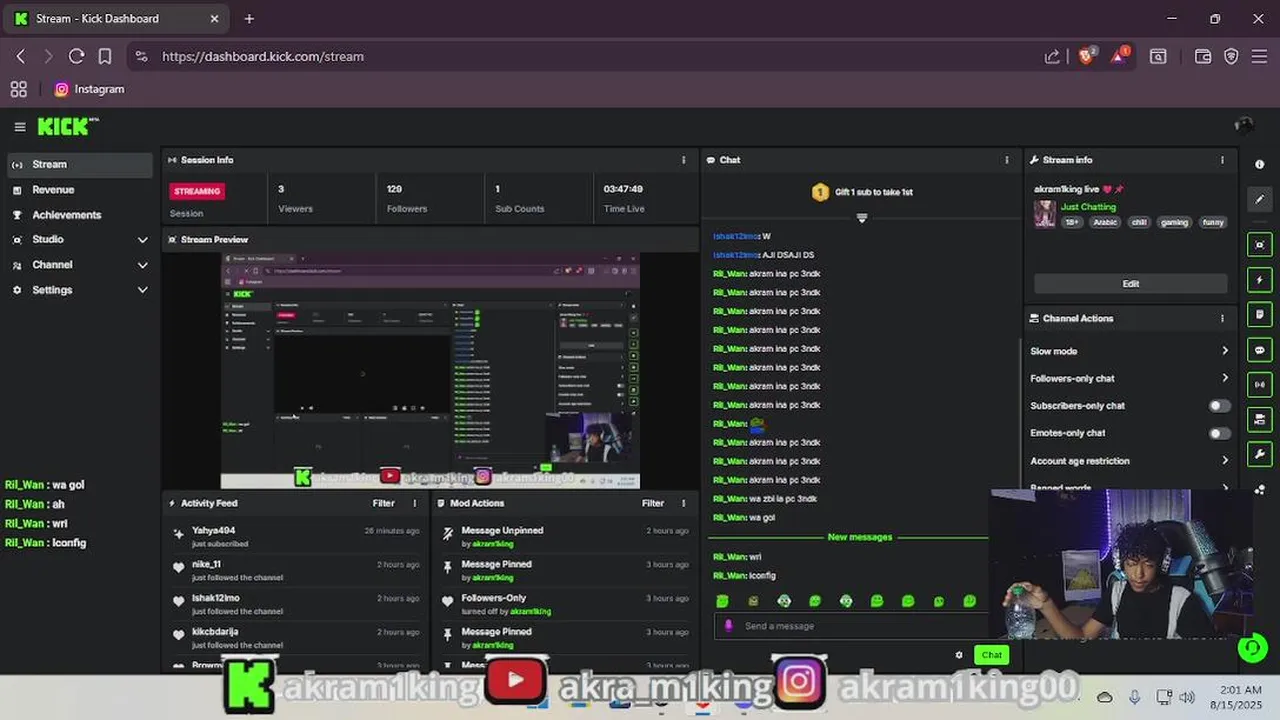Click the Brave Shields lion icon

coord(1086,56)
